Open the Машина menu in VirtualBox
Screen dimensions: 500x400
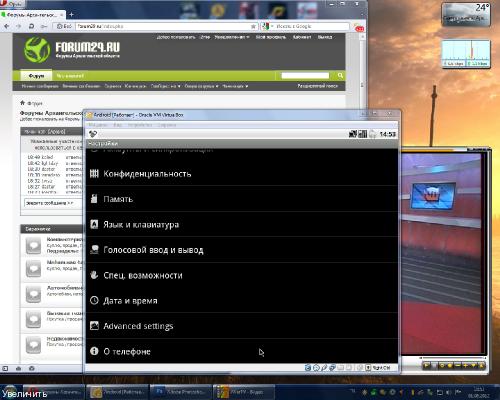coord(98,125)
